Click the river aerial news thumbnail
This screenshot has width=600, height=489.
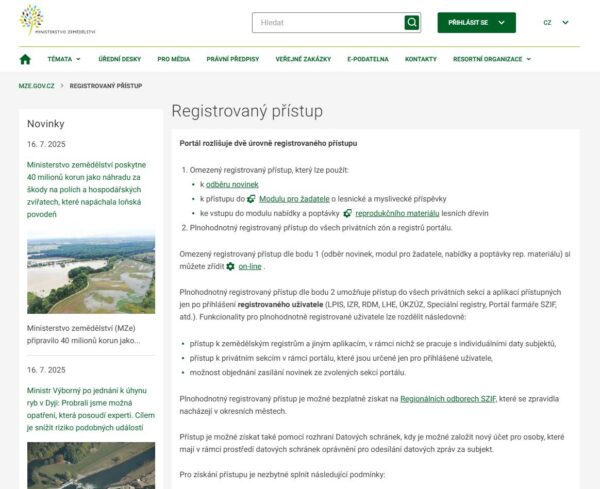(x=91, y=465)
